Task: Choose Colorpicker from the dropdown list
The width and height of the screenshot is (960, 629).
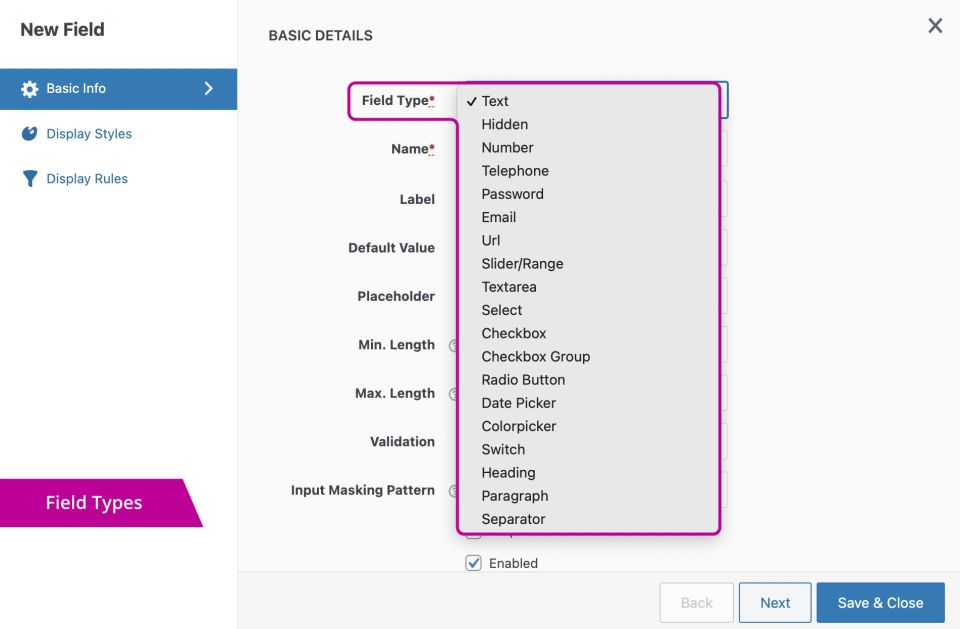Action: coord(518,426)
